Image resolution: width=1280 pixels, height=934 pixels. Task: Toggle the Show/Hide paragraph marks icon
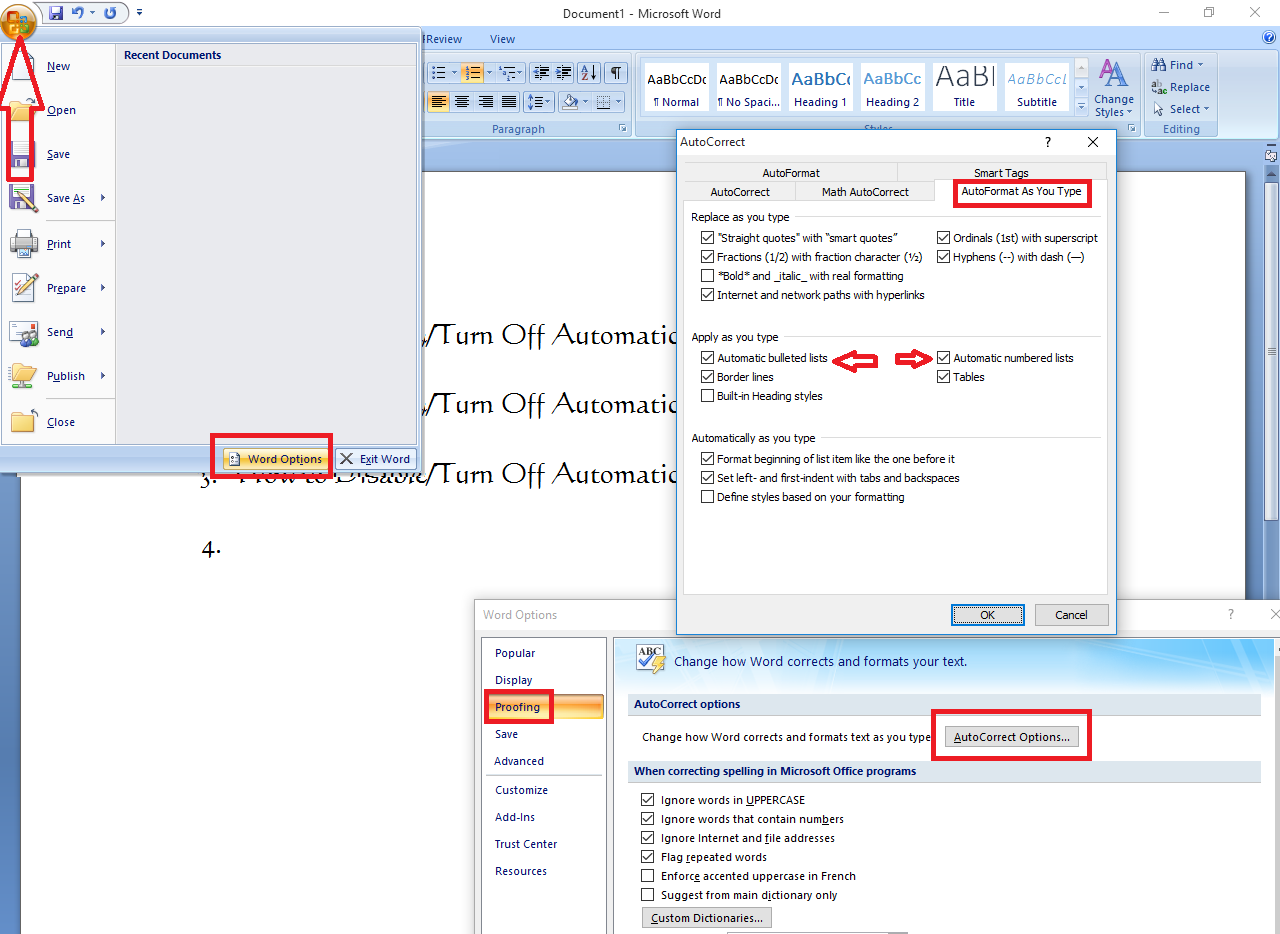pos(616,72)
